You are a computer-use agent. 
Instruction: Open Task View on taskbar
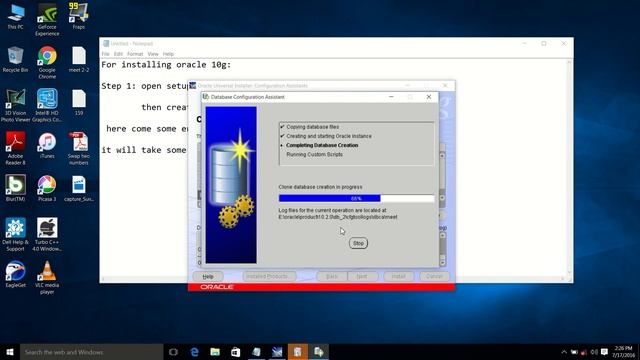173,352
